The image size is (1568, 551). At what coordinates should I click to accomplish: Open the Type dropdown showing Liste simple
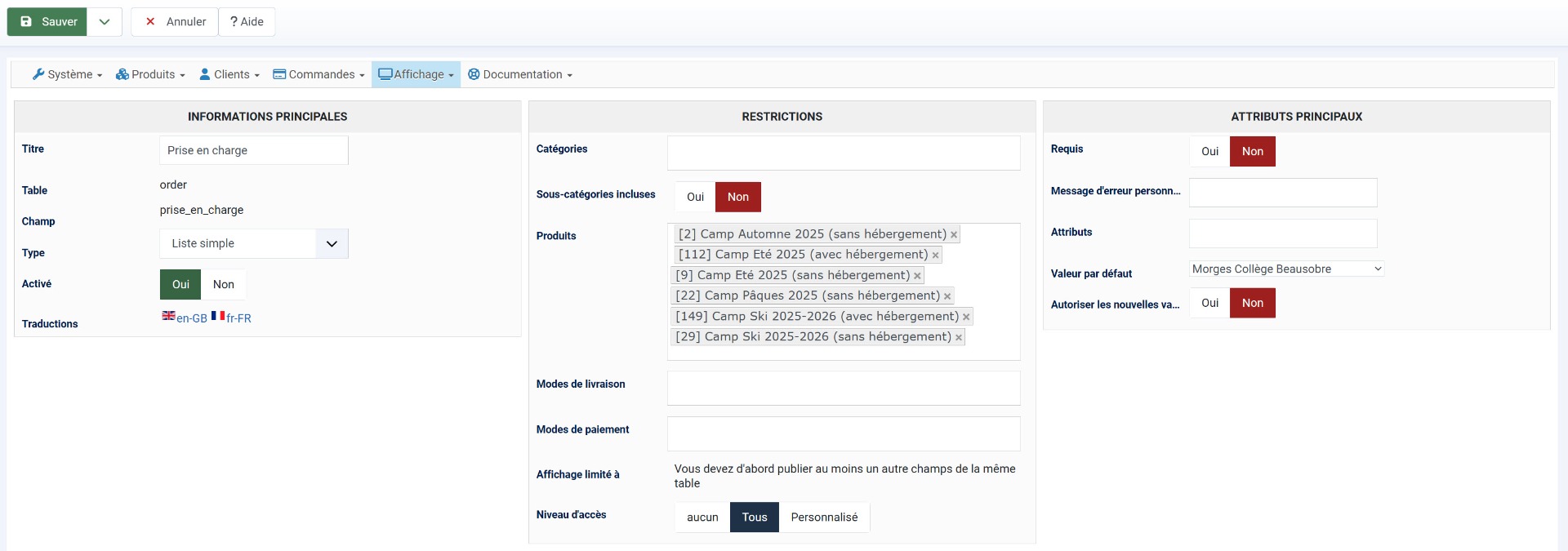coord(254,243)
